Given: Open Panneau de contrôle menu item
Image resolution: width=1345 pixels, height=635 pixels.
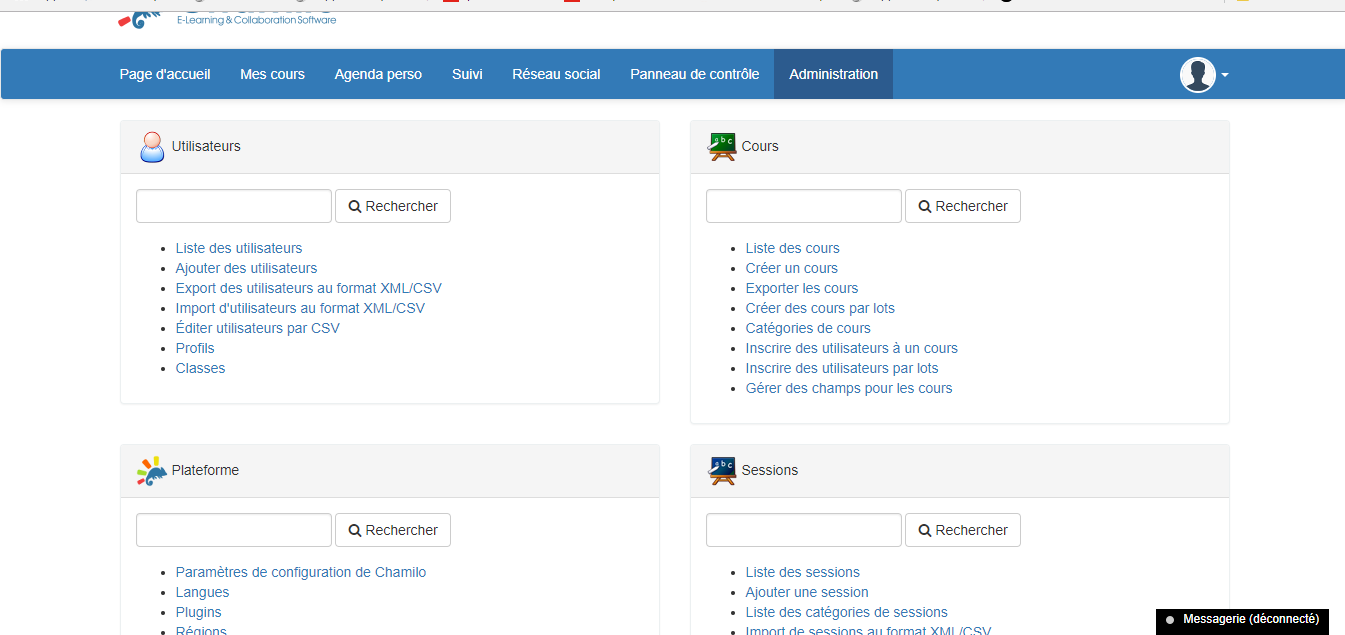Looking at the screenshot, I should point(694,75).
